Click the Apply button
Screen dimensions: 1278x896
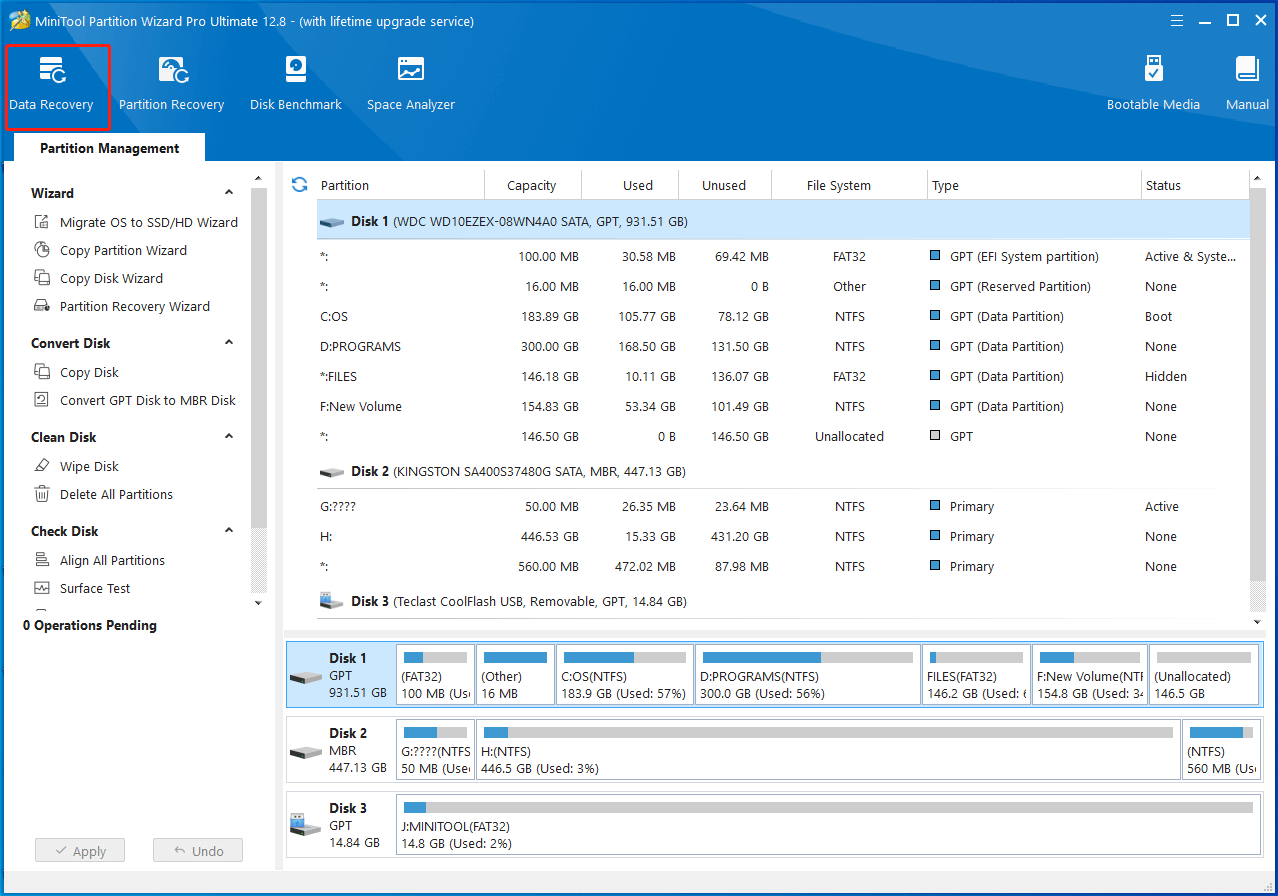[79, 851]
